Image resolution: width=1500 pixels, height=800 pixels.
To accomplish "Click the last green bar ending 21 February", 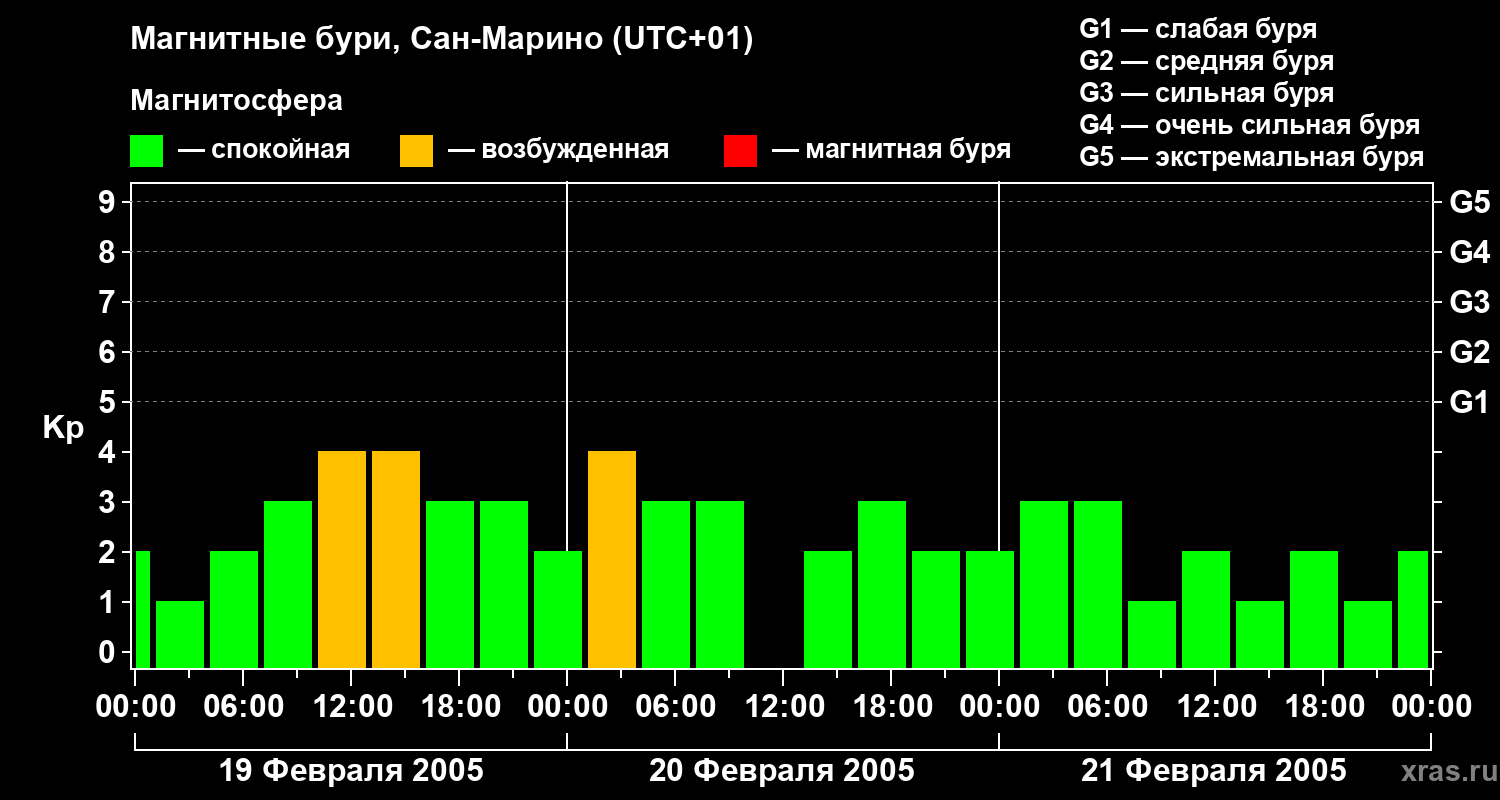I will click(x=1413, y=609).
